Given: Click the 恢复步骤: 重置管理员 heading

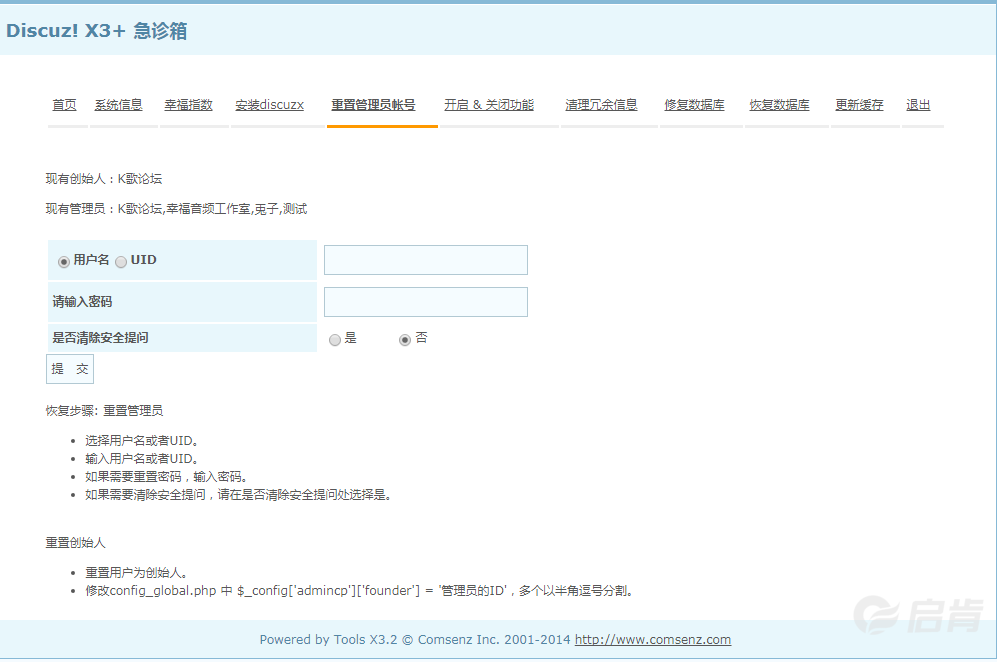Looking at the screenshot, I should tap(104, 411).
